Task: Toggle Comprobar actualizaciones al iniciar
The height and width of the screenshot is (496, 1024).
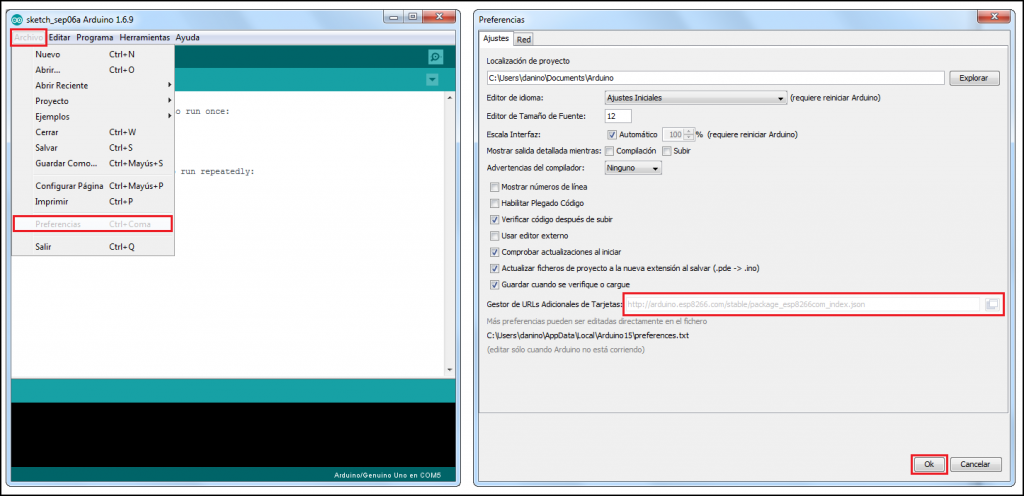Action: 494,252
